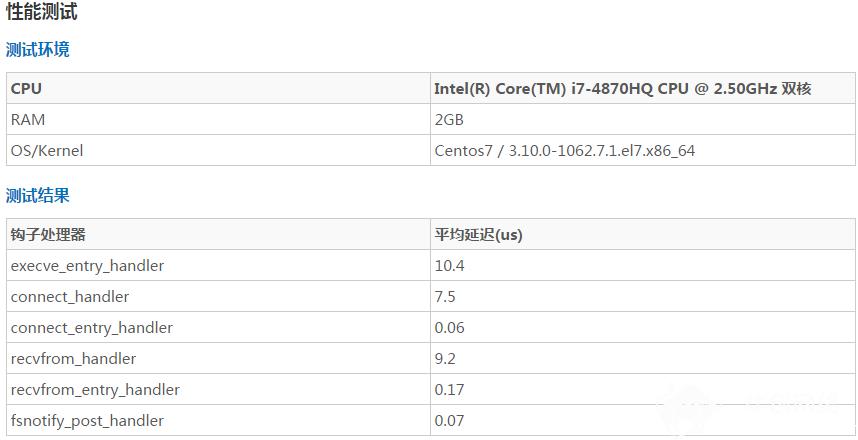Click the execve_entry_handler cell
858x440 pixels.
coord(218,265)
